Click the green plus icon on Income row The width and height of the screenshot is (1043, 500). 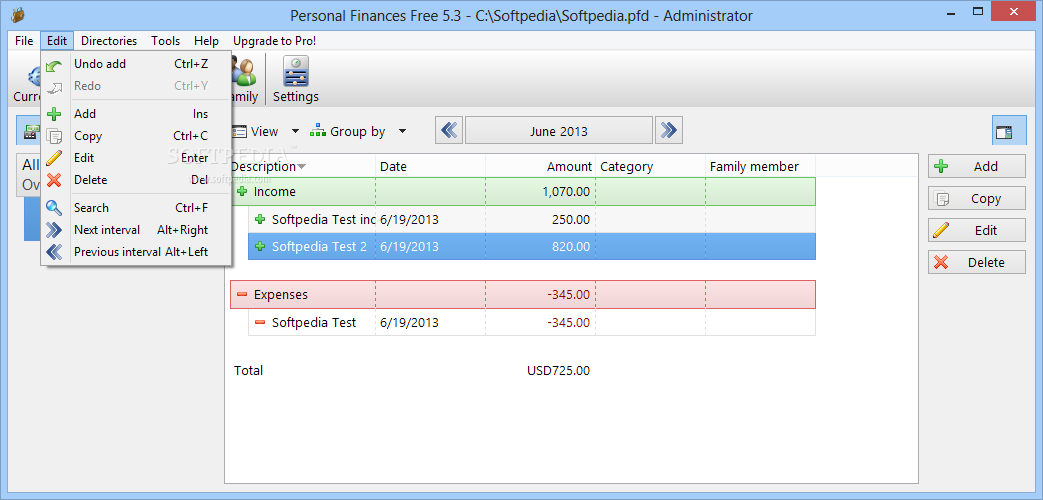[x=241, y=191]
